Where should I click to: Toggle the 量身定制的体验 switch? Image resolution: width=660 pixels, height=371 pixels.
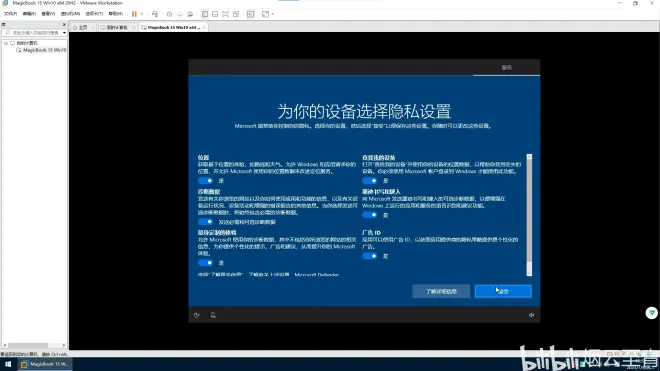pos(205,263)
